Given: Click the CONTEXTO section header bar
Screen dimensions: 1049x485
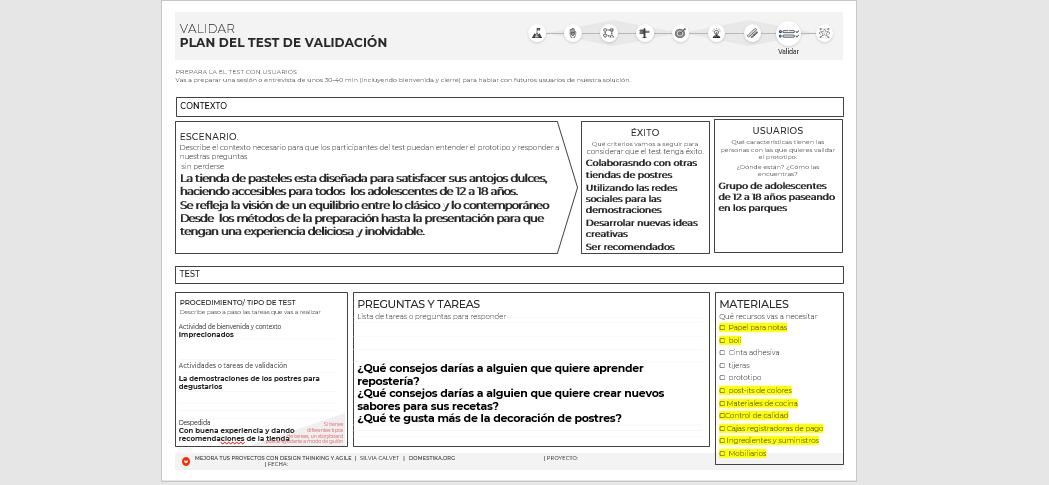Looking at the screenshot, I should tap(510, 107).
